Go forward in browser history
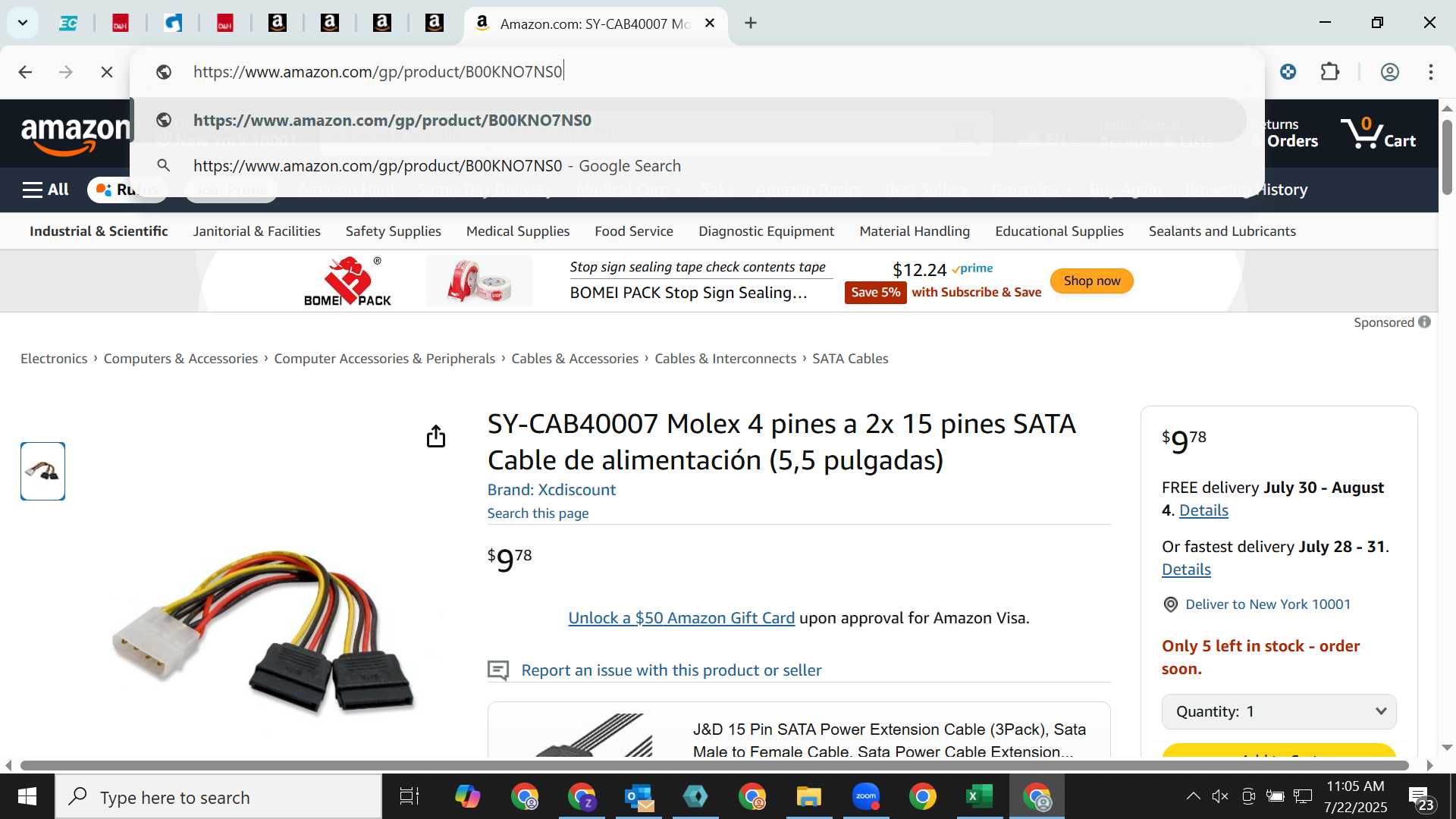The height and width of the screenshot is (819, 1456). (66, 72)
